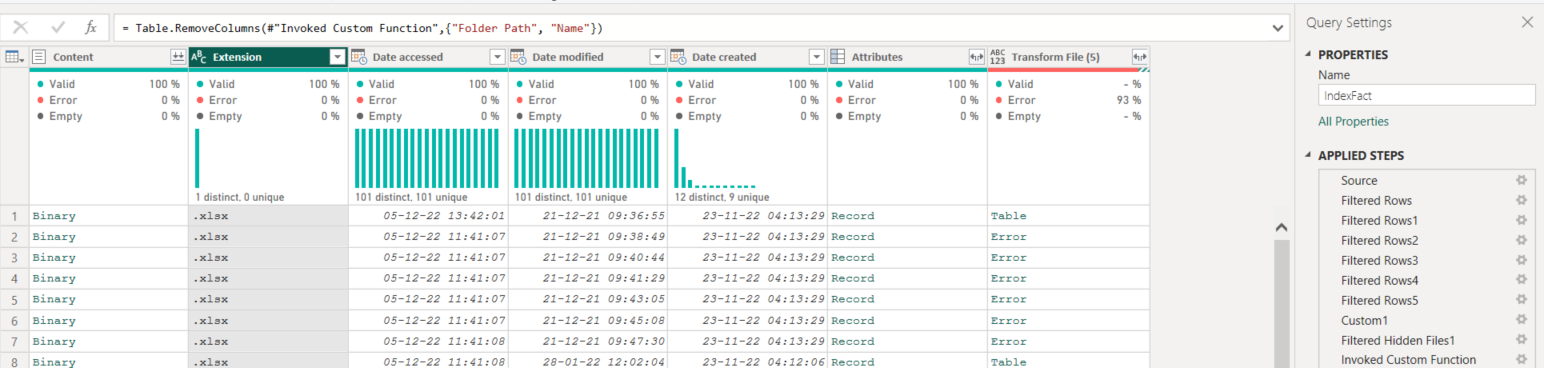Click the Error 93 % quality indicator
This screenshot has width=1544, height=368.
1068,100
